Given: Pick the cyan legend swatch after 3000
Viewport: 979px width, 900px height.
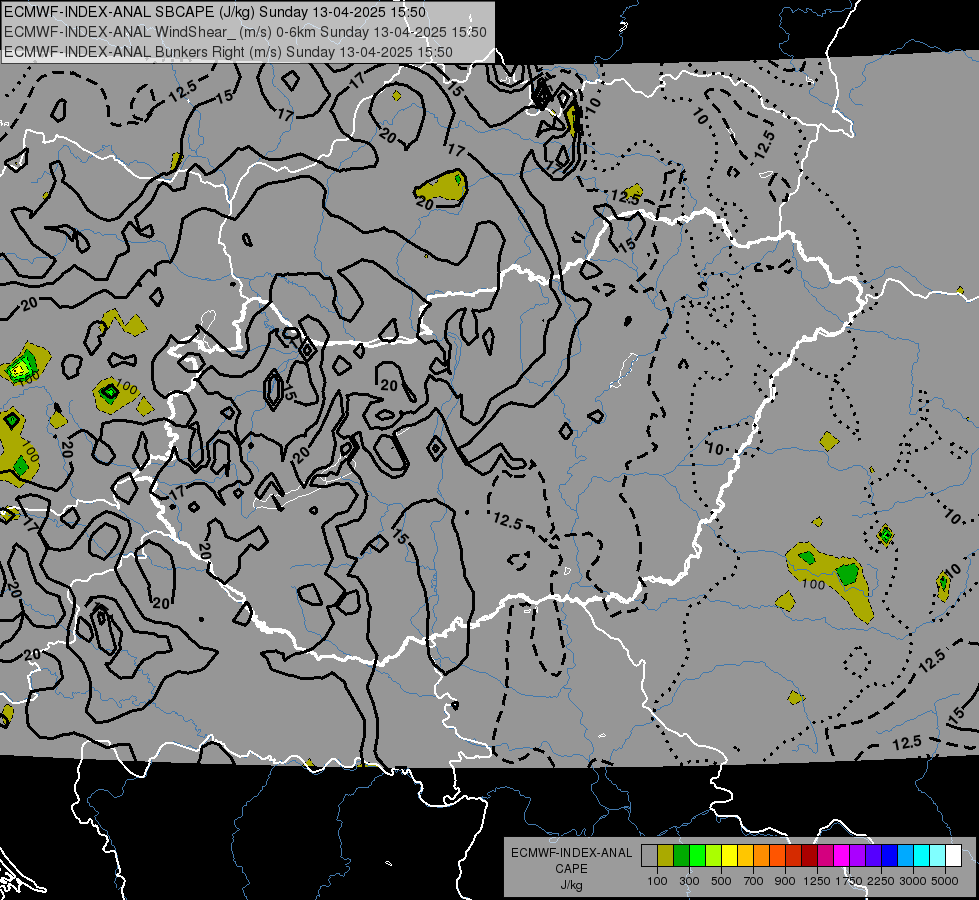Looking at the screenshot, I should pos(922,856).
